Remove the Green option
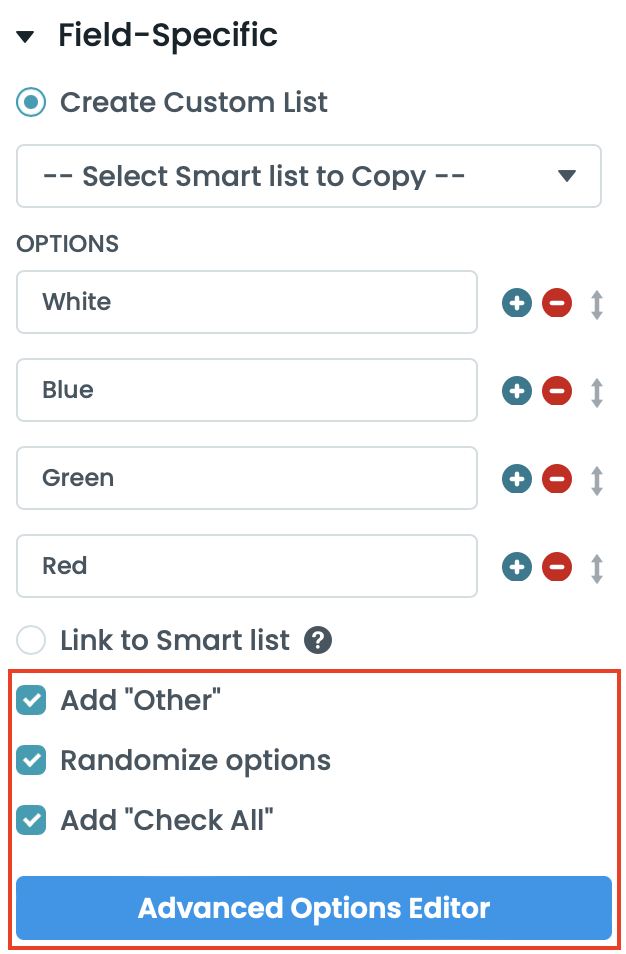This screenshot has width=626, height=954. [557, 478]
